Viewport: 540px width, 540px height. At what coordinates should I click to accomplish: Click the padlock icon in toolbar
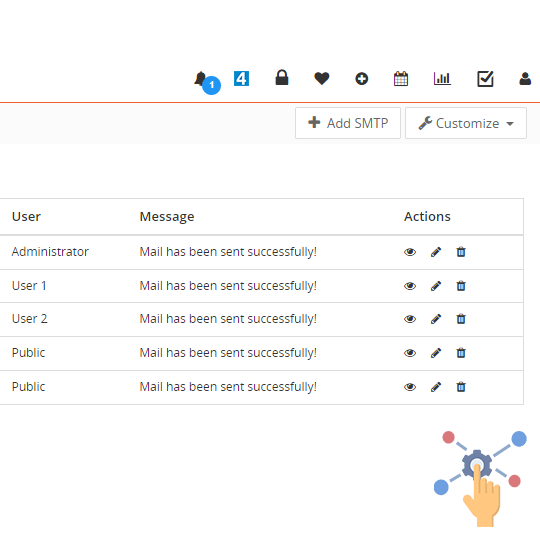(x=282, y=77)
